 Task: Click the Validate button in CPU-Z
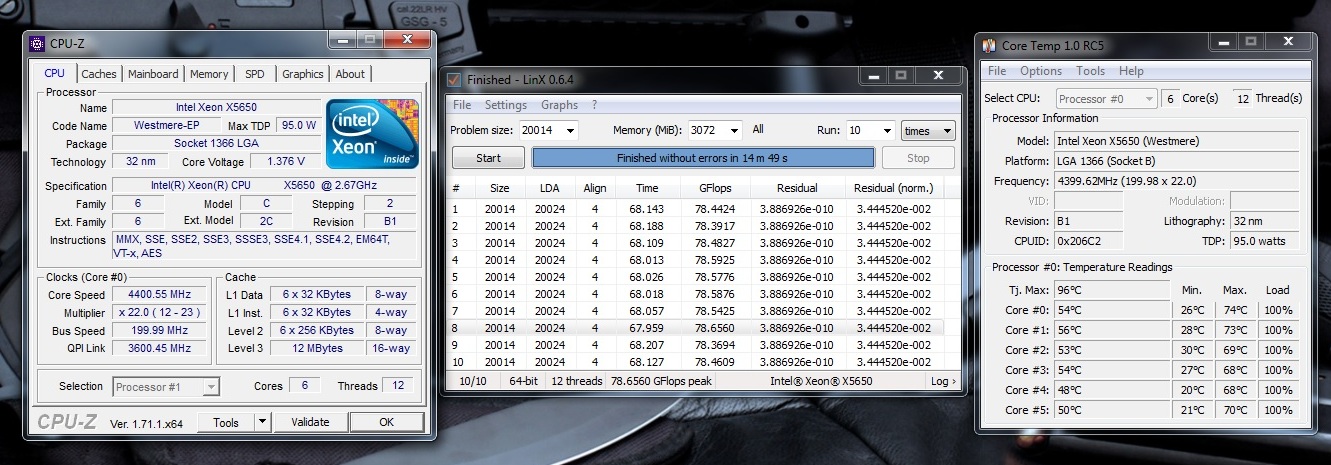click(310, 422)
